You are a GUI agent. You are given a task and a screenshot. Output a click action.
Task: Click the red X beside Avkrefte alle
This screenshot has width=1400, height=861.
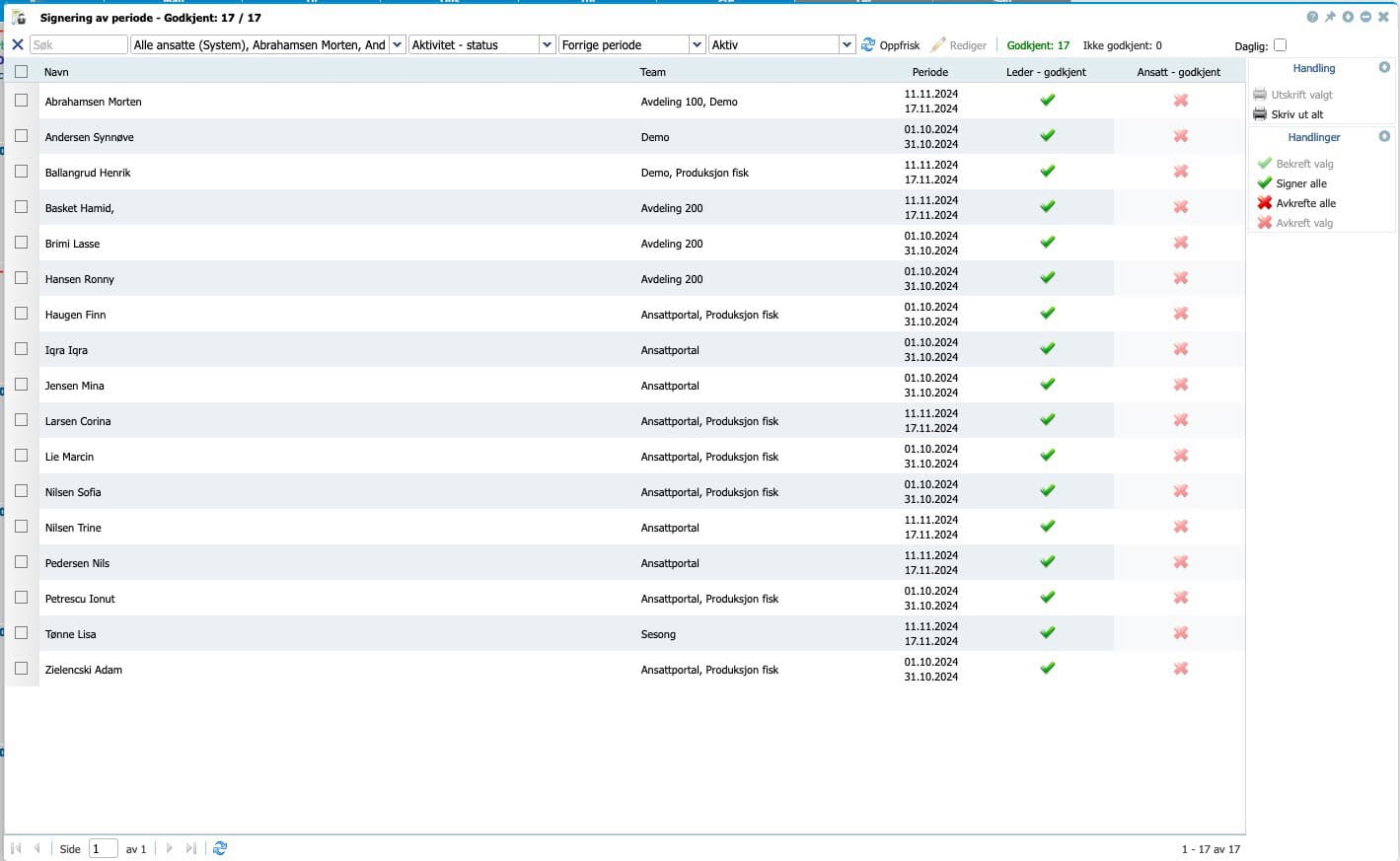pos(1265,202)
